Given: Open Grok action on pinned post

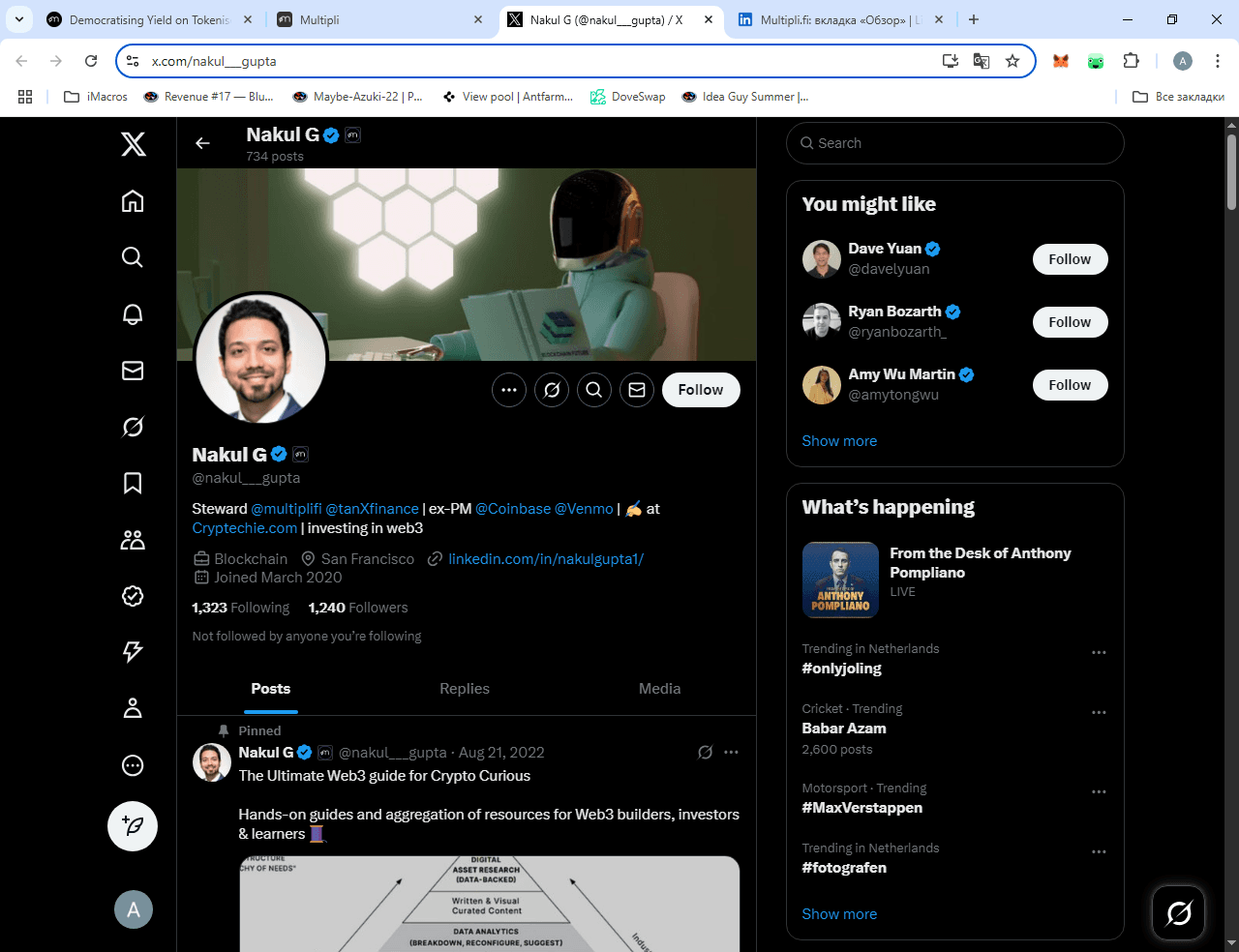Looking at the screenshot, I should pyautogui.click(x=706, y=753).
